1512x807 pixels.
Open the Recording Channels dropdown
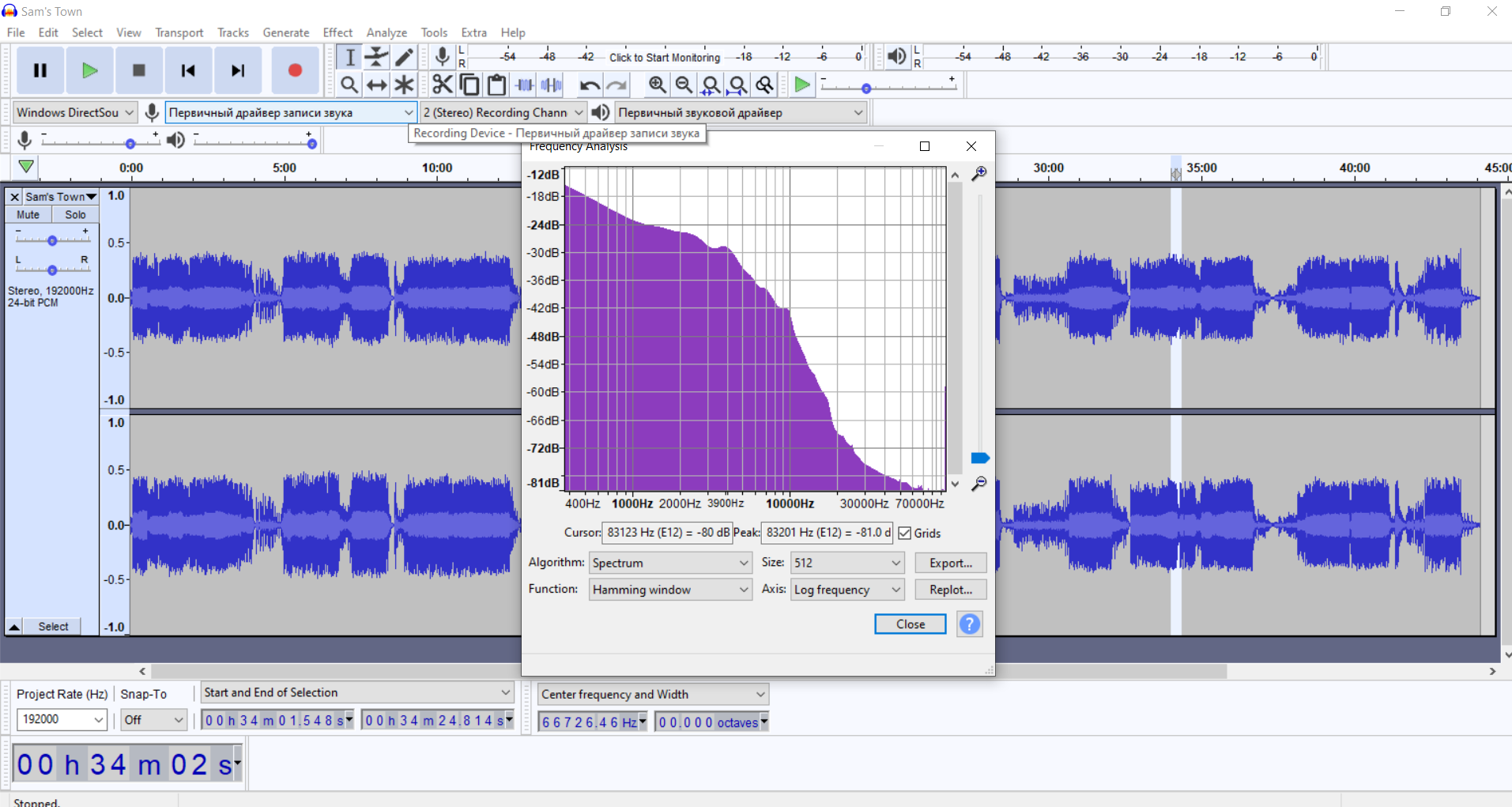pyautogui.click(x=503, y=112)
